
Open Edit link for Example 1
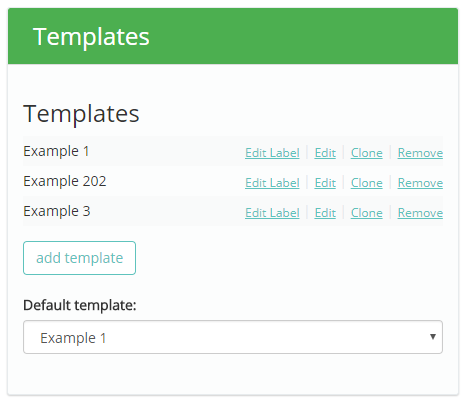click(x=325, y=153)
